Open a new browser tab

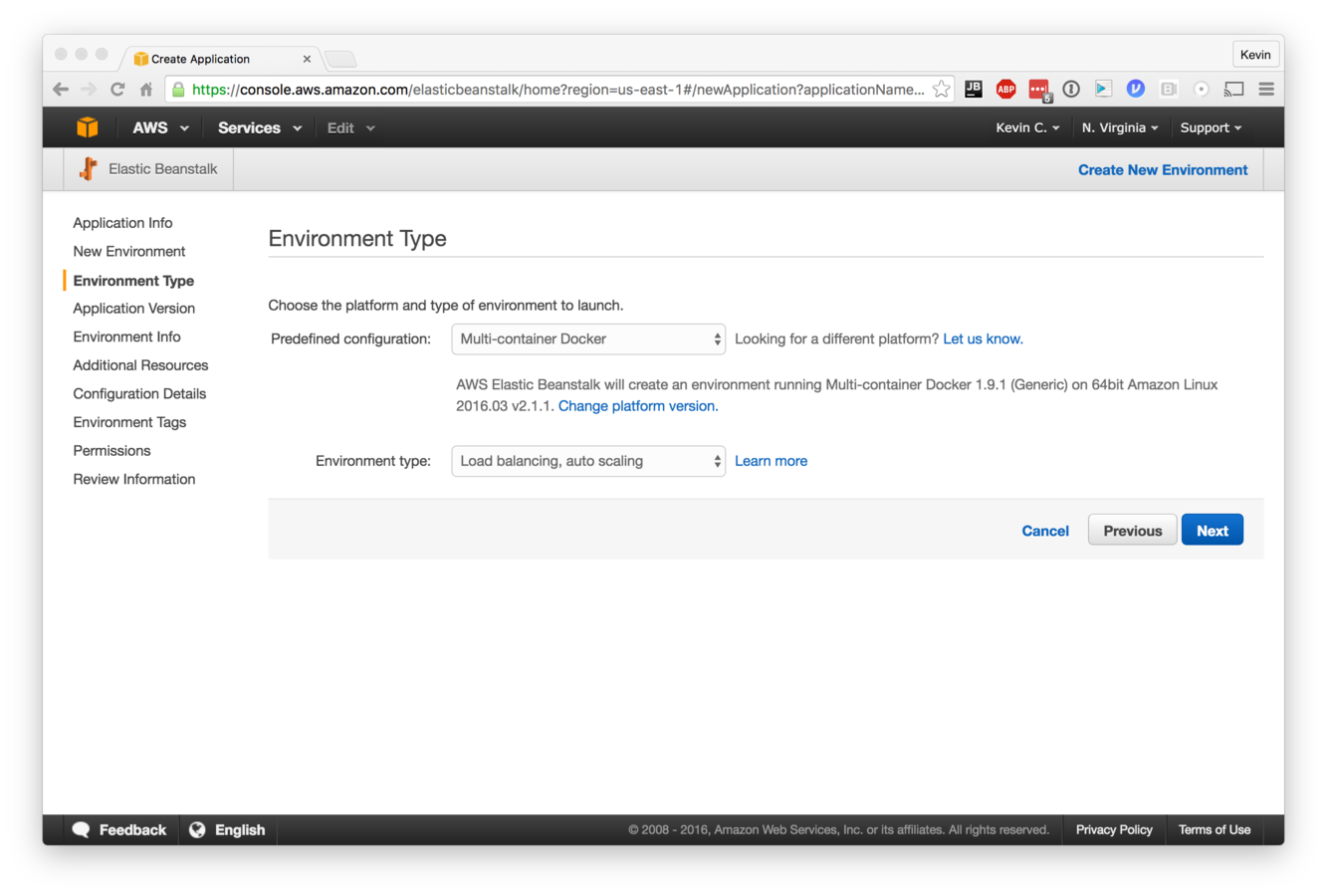pyautogui.click(x=340, y=59)
